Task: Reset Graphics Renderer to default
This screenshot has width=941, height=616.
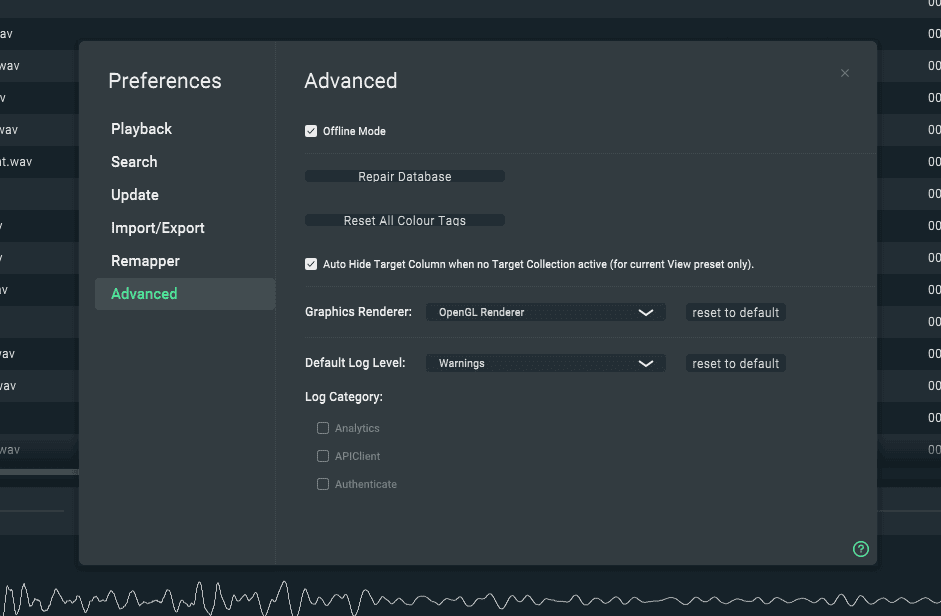Action: pyautogui.click(x=735, y=313)
